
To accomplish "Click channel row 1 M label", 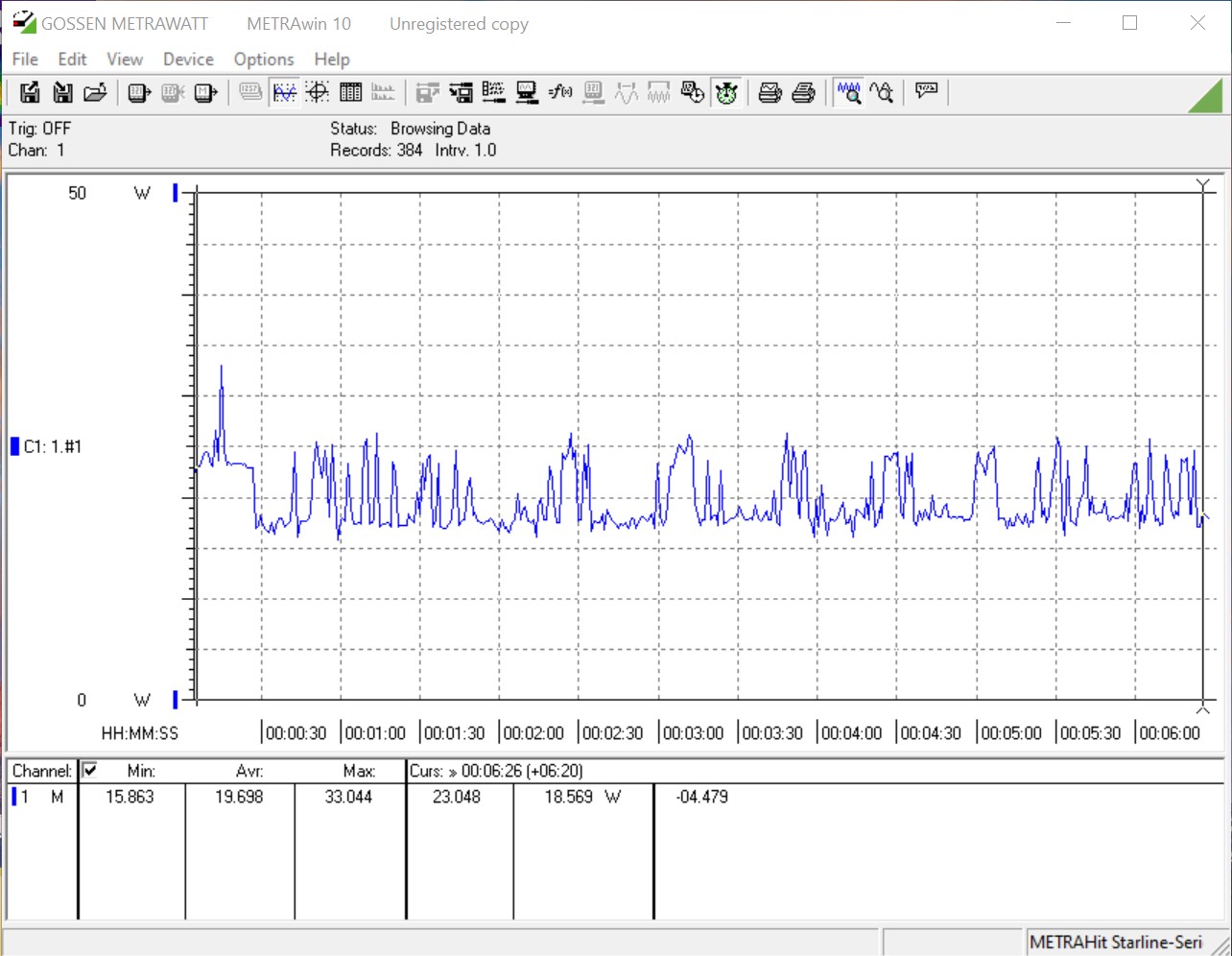I will pyautogui.click(x=42, y=797).
